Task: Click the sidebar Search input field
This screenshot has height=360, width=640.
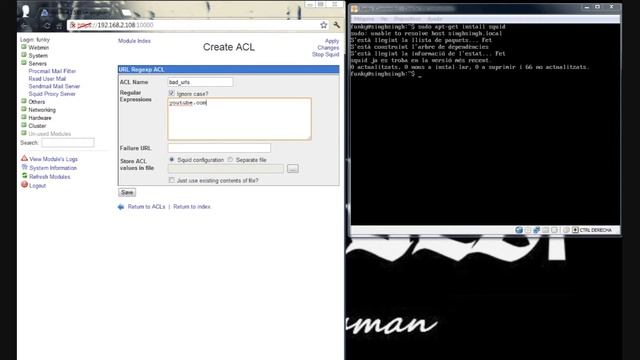Action: [68, 143]
